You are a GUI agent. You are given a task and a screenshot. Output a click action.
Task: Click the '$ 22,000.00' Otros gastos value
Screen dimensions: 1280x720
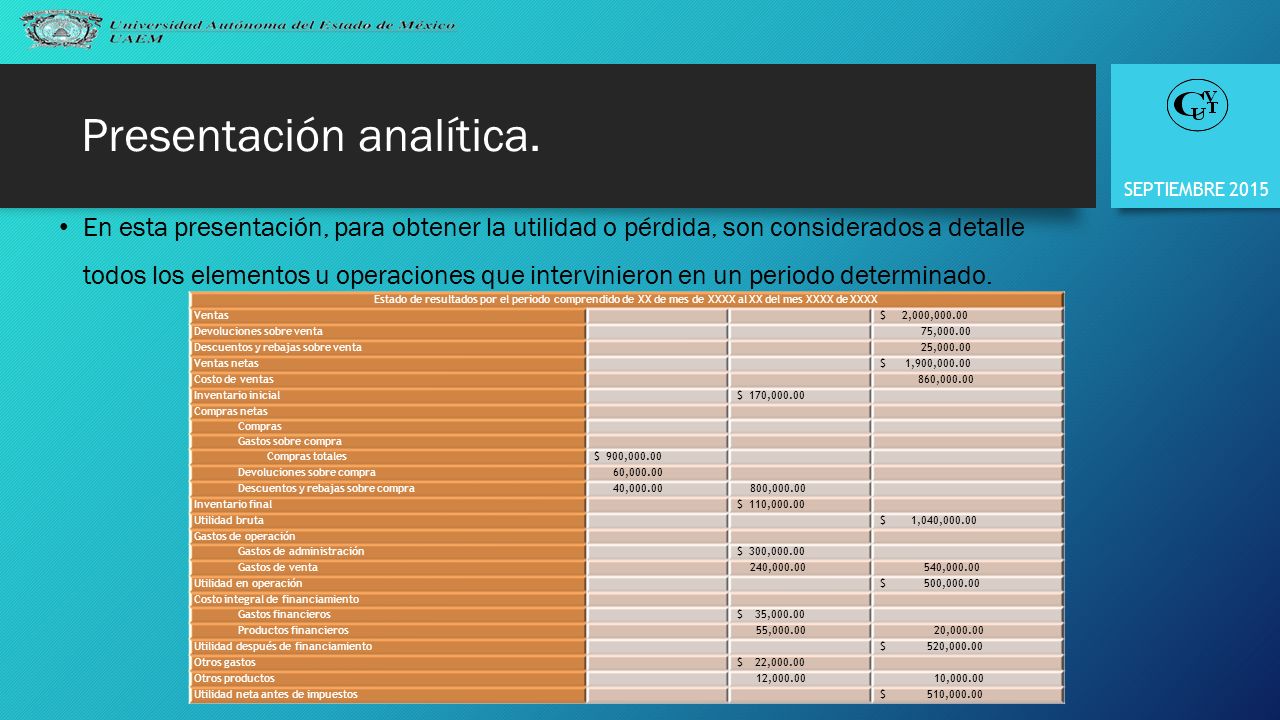click(770, 662)
